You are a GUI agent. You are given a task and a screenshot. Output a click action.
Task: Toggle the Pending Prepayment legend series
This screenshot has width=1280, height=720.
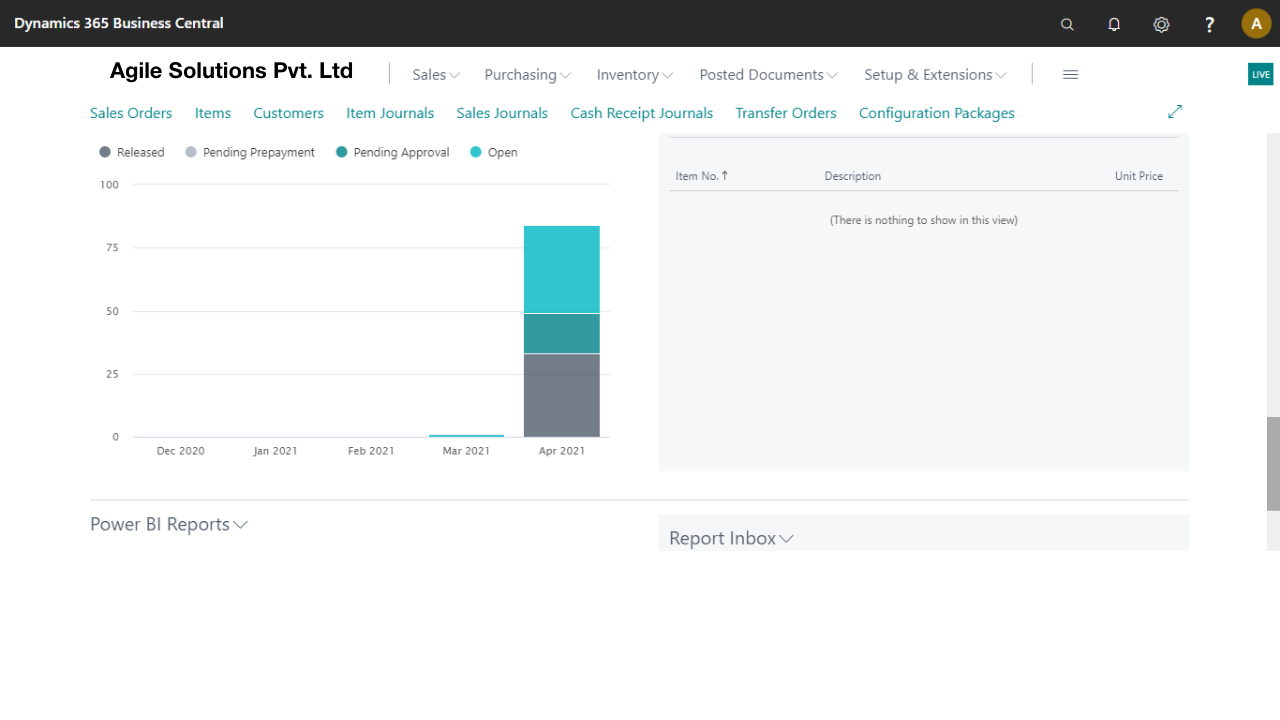pyautogui.click(x=250, y=153)
